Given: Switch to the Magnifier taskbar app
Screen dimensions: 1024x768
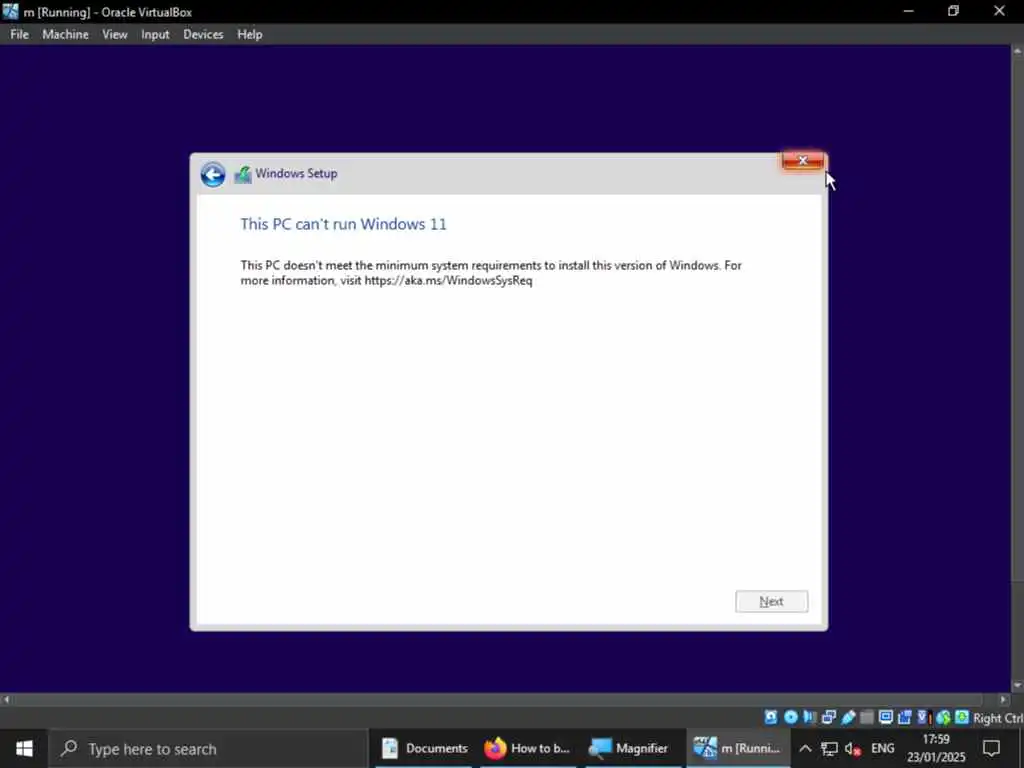Looking at the screenshot, I should 630,748.
